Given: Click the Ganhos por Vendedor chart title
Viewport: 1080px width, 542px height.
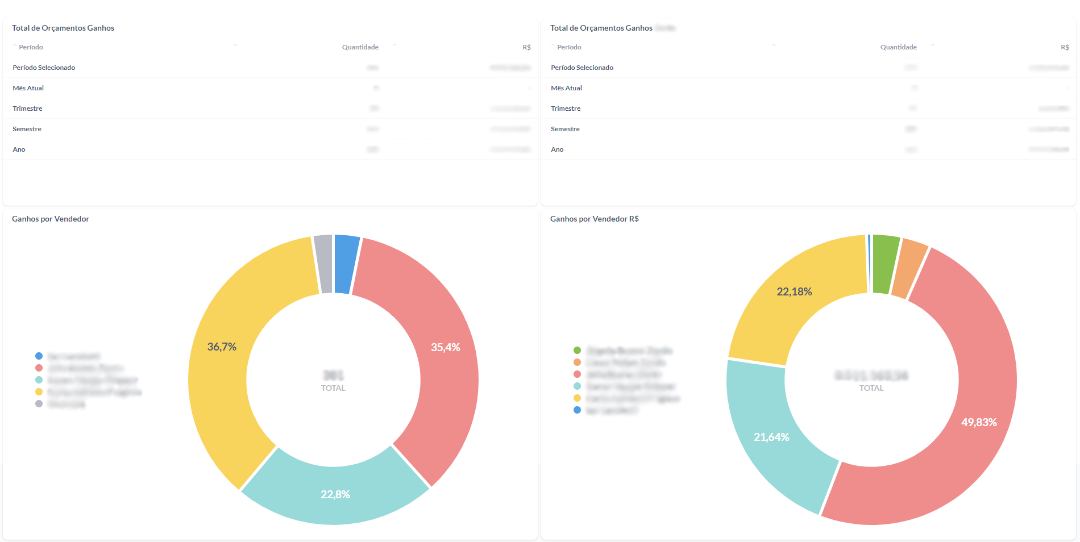Looking at the screenshot, I should (50, 219).
